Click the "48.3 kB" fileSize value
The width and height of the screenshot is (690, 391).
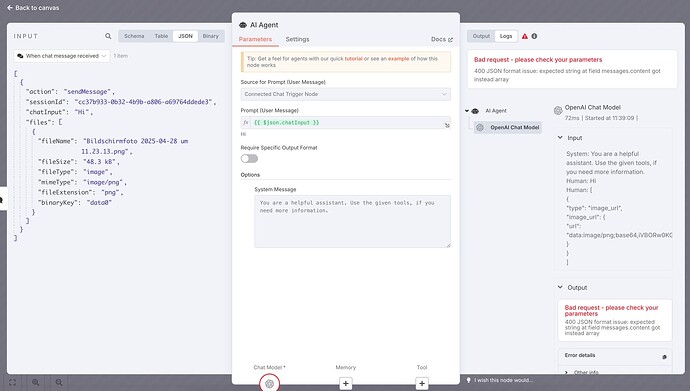(x=99, y=161)
